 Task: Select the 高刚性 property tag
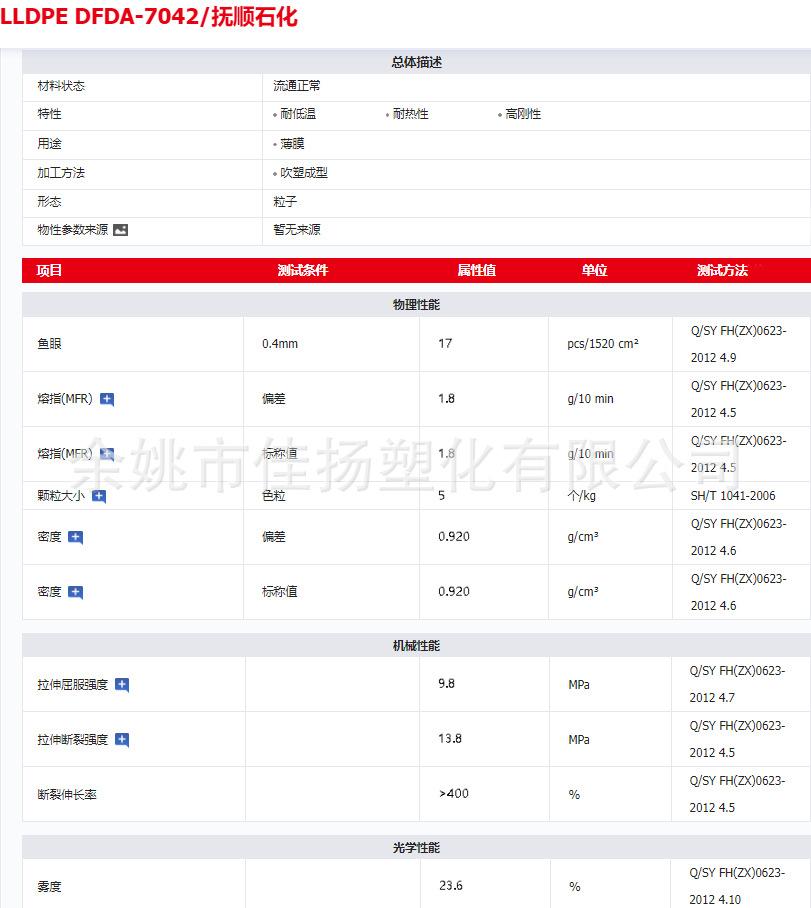[522, 114]
